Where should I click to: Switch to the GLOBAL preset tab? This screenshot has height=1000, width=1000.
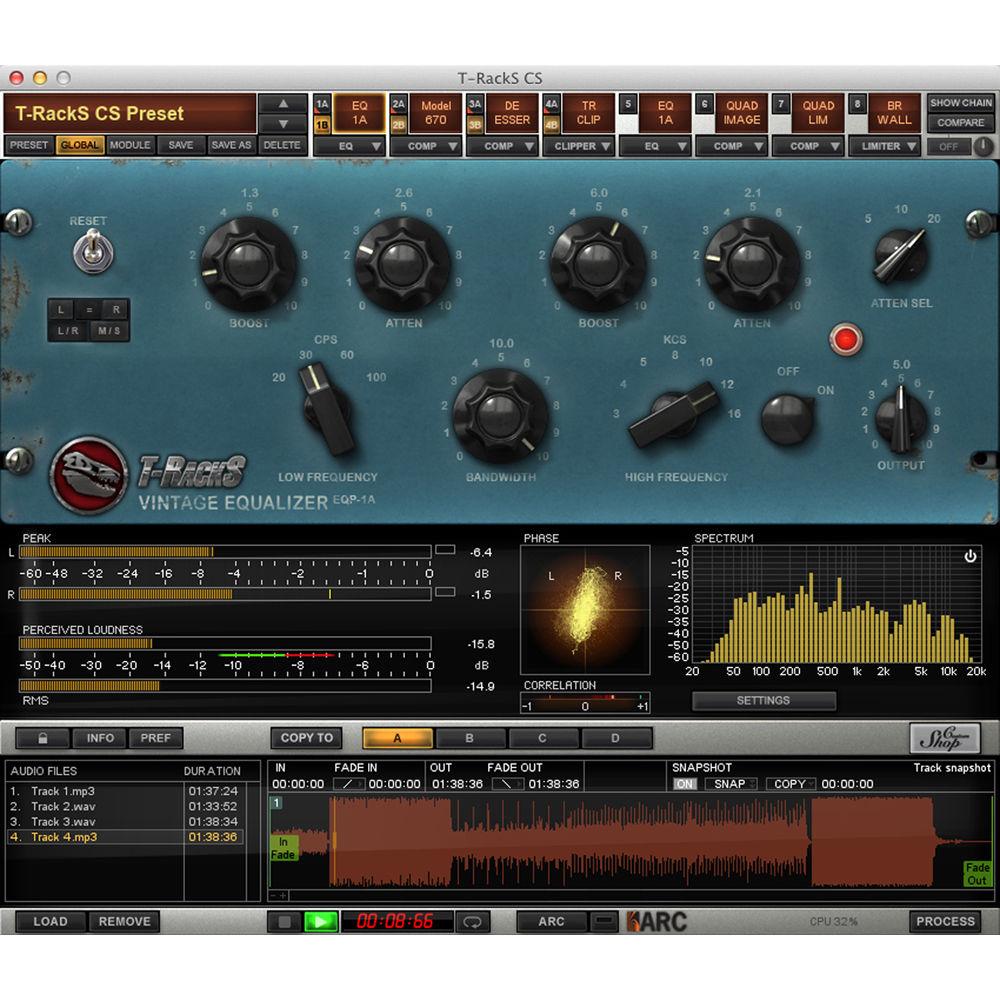pyautogui.click(x=77, y=144)
